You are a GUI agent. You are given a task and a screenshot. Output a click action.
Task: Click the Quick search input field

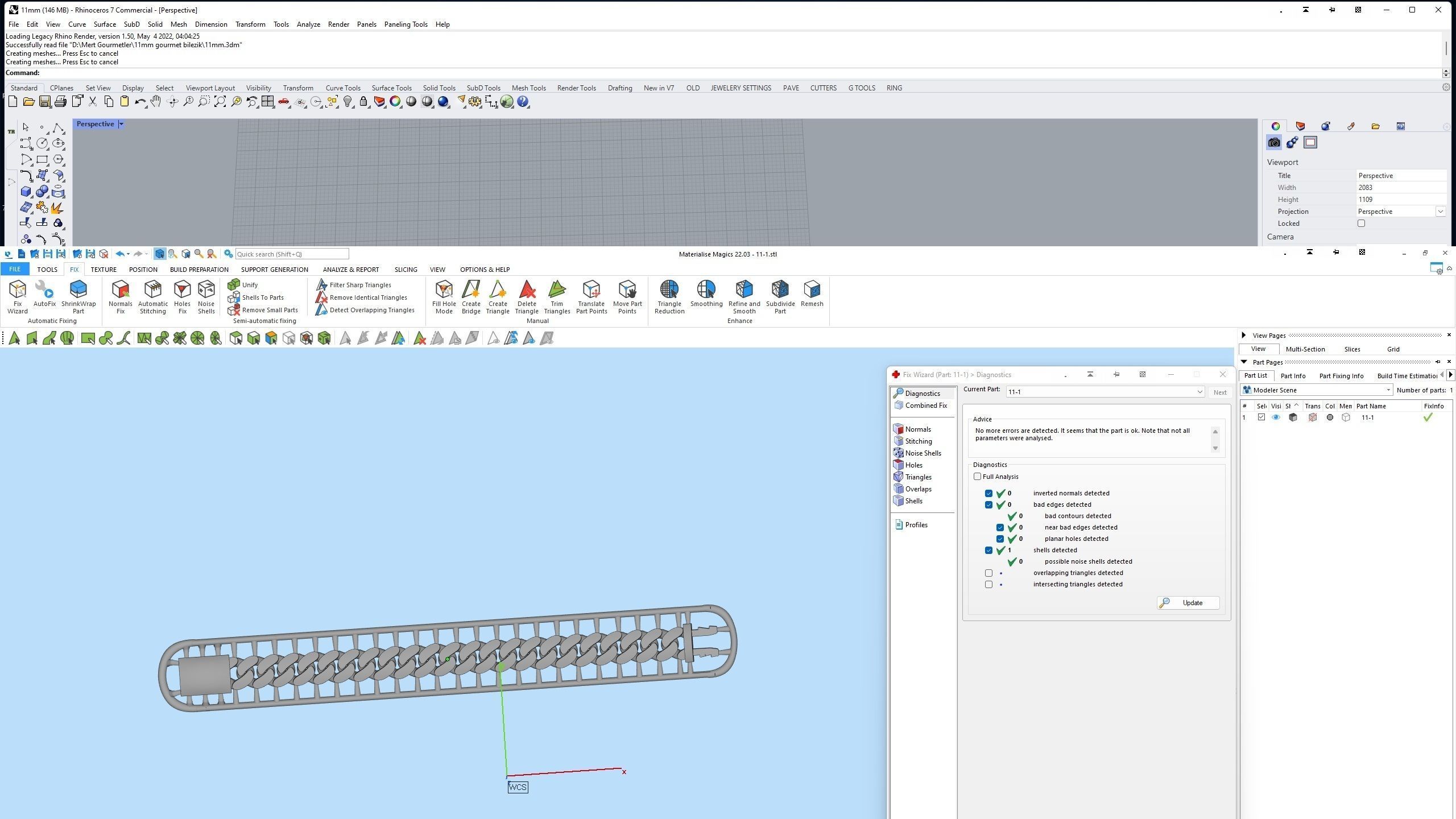point(292,254)
